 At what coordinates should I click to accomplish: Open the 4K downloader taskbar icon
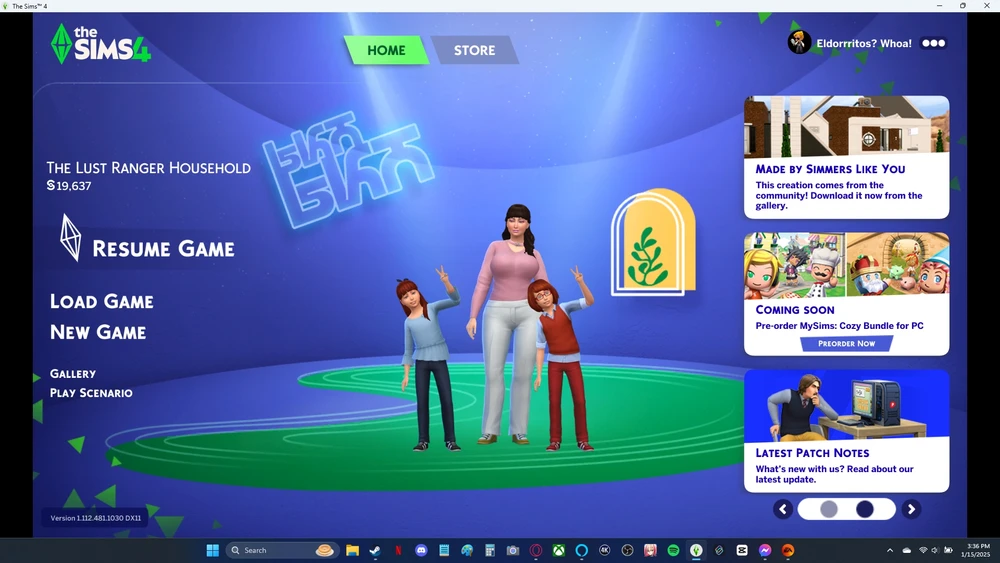605,550
